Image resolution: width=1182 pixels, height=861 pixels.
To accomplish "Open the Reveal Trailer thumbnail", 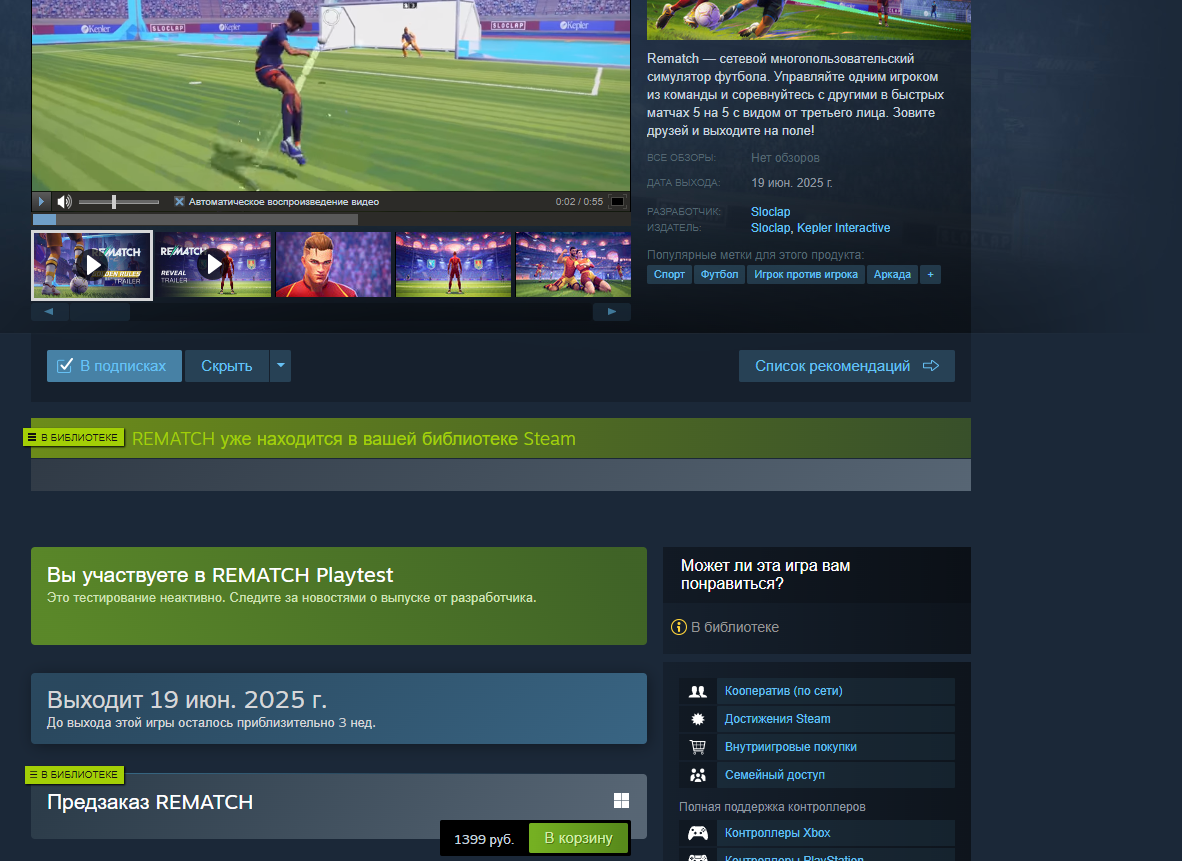I will [x=214, y=265].
